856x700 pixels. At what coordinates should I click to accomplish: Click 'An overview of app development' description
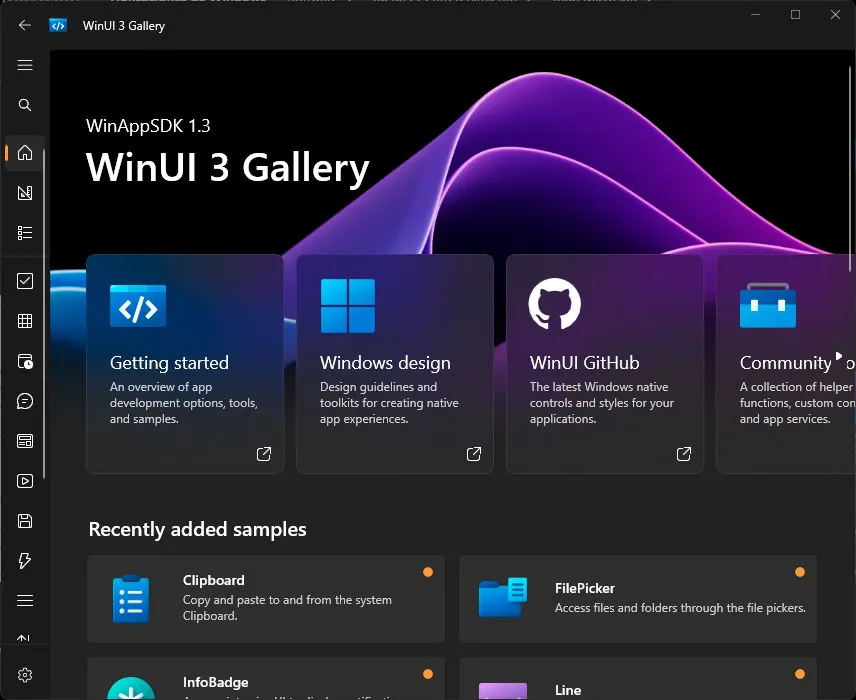click(x=184, y=403)
